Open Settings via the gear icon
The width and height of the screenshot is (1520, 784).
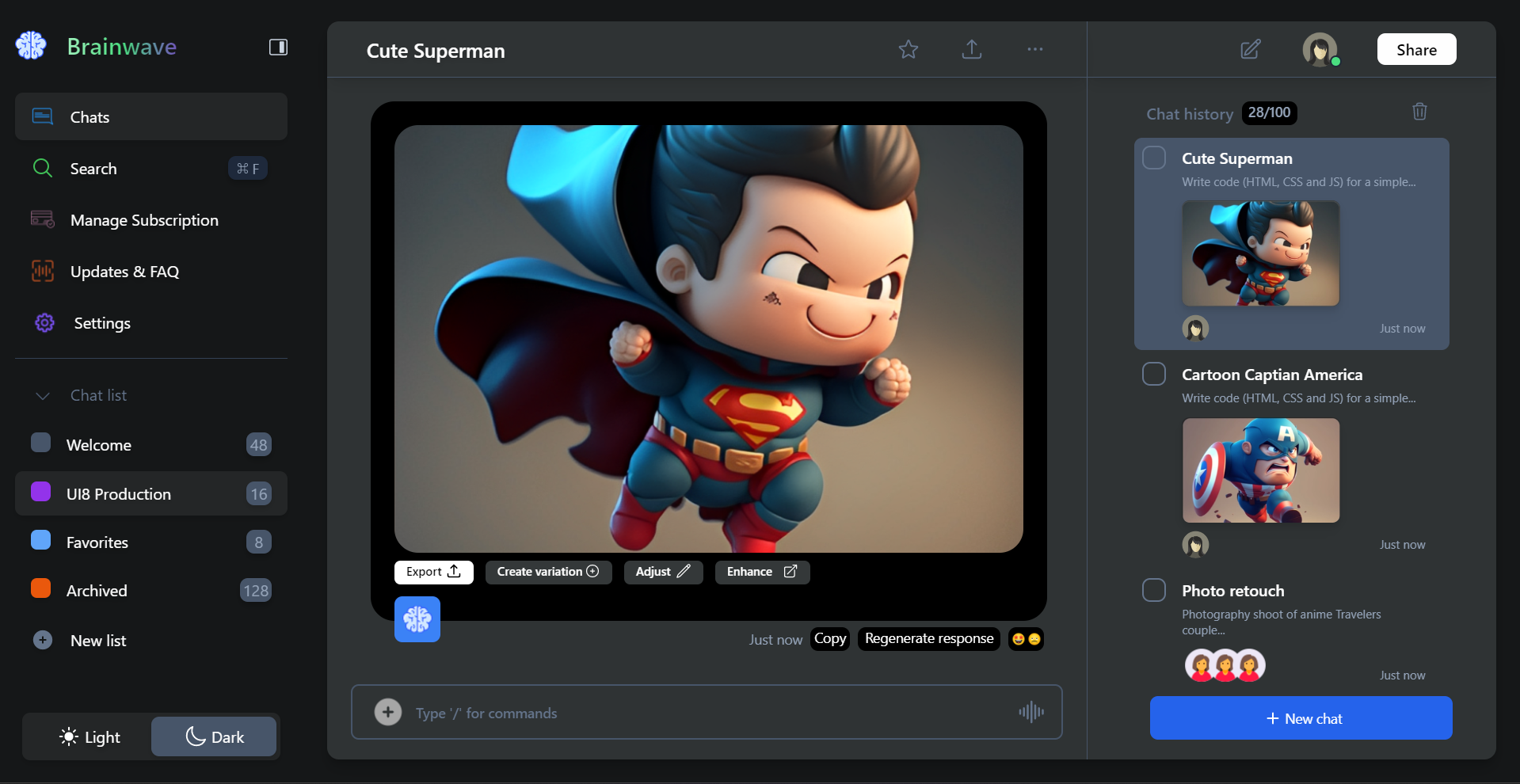coord(44,323)
